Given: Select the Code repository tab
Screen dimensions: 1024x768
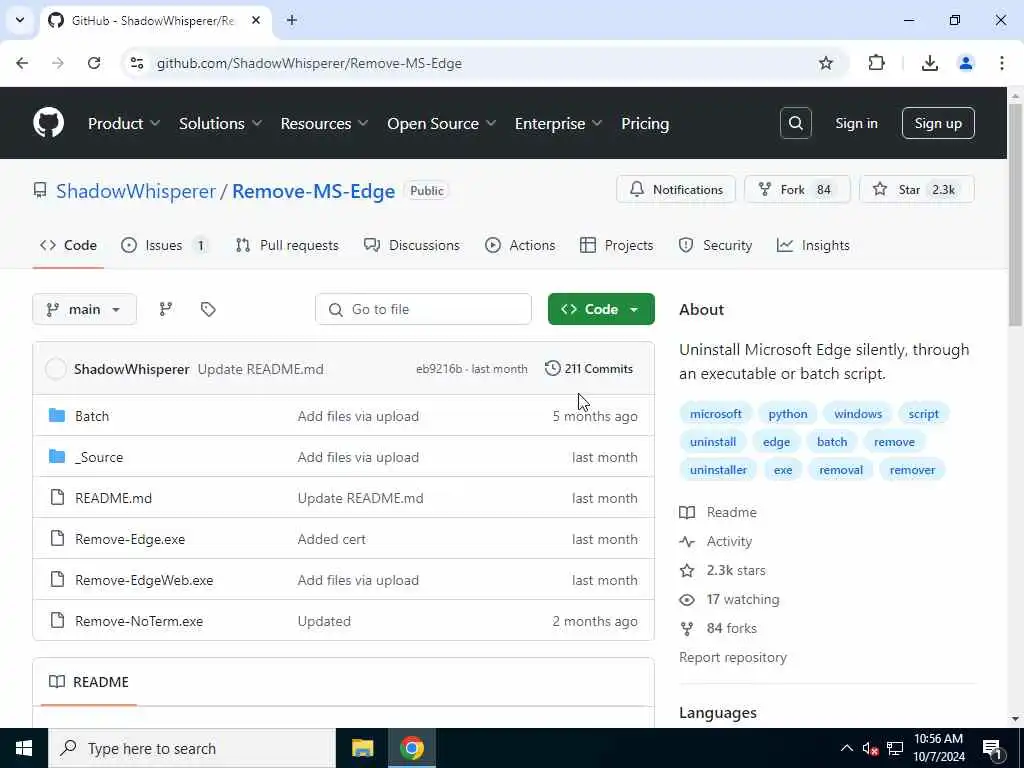Looking at the screenshot, I should (68, 246).
